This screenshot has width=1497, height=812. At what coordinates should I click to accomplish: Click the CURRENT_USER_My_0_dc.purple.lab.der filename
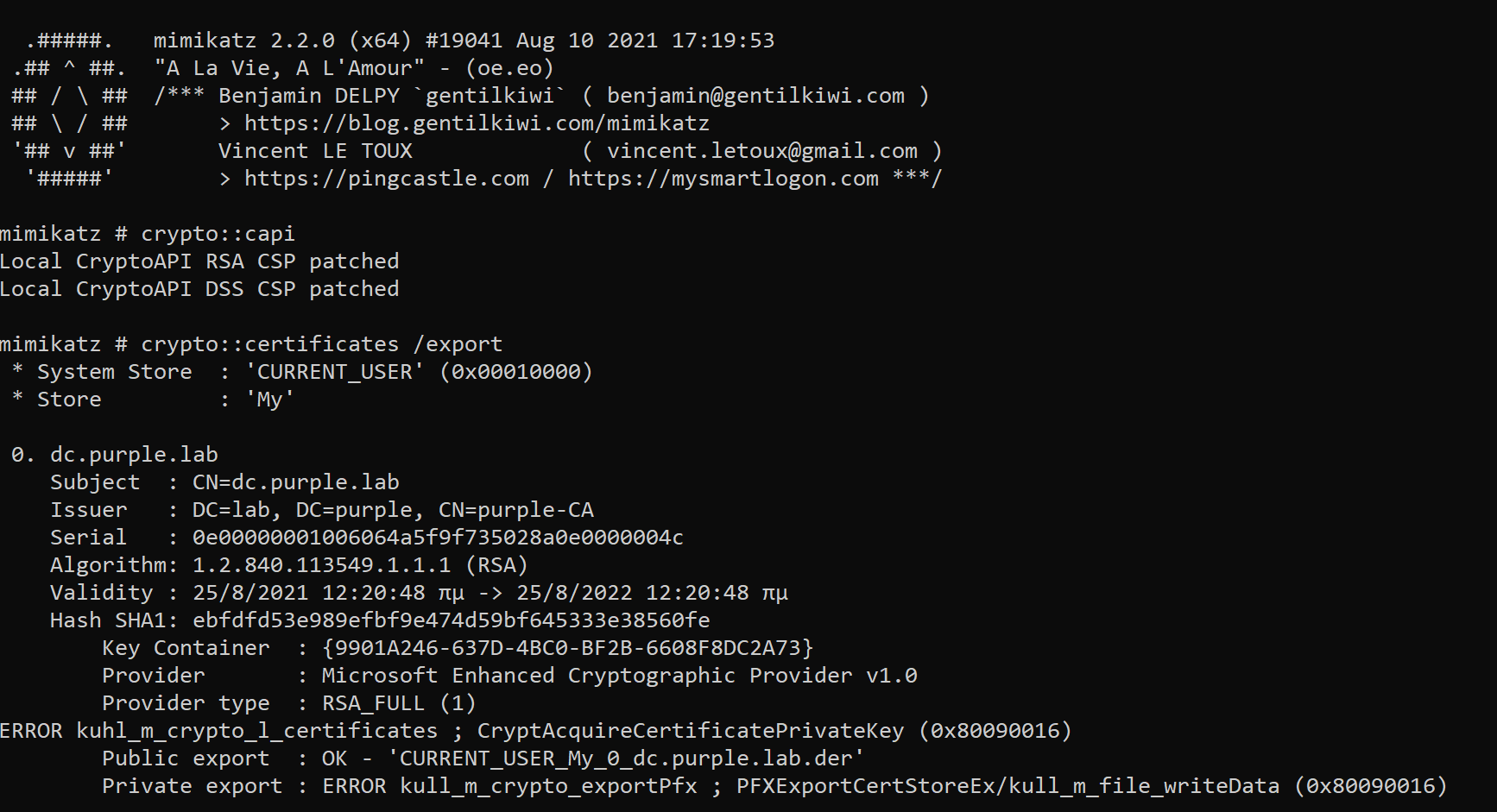[x=626, y=758]
